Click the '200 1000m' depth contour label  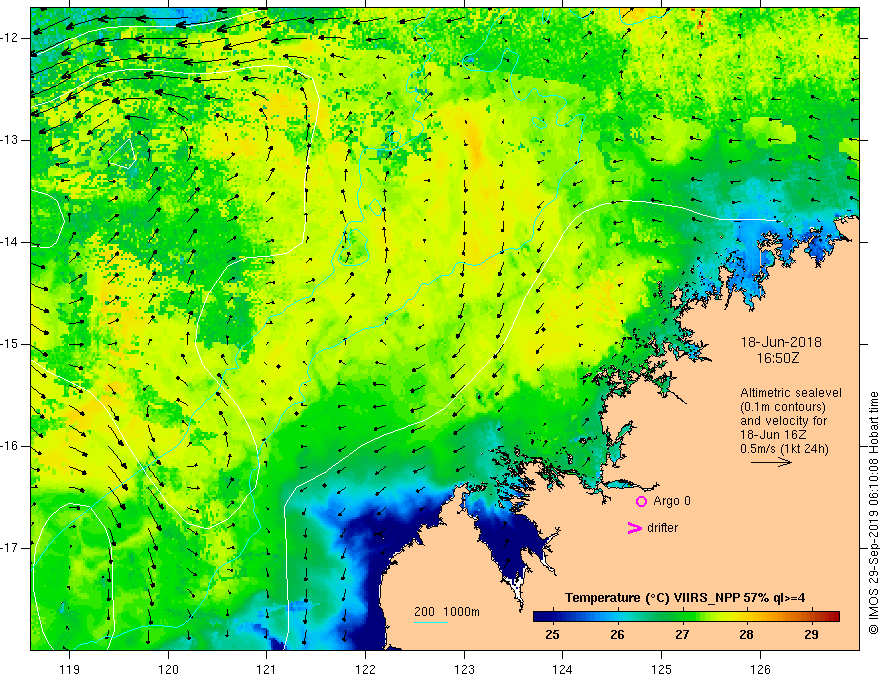[447, 612]
